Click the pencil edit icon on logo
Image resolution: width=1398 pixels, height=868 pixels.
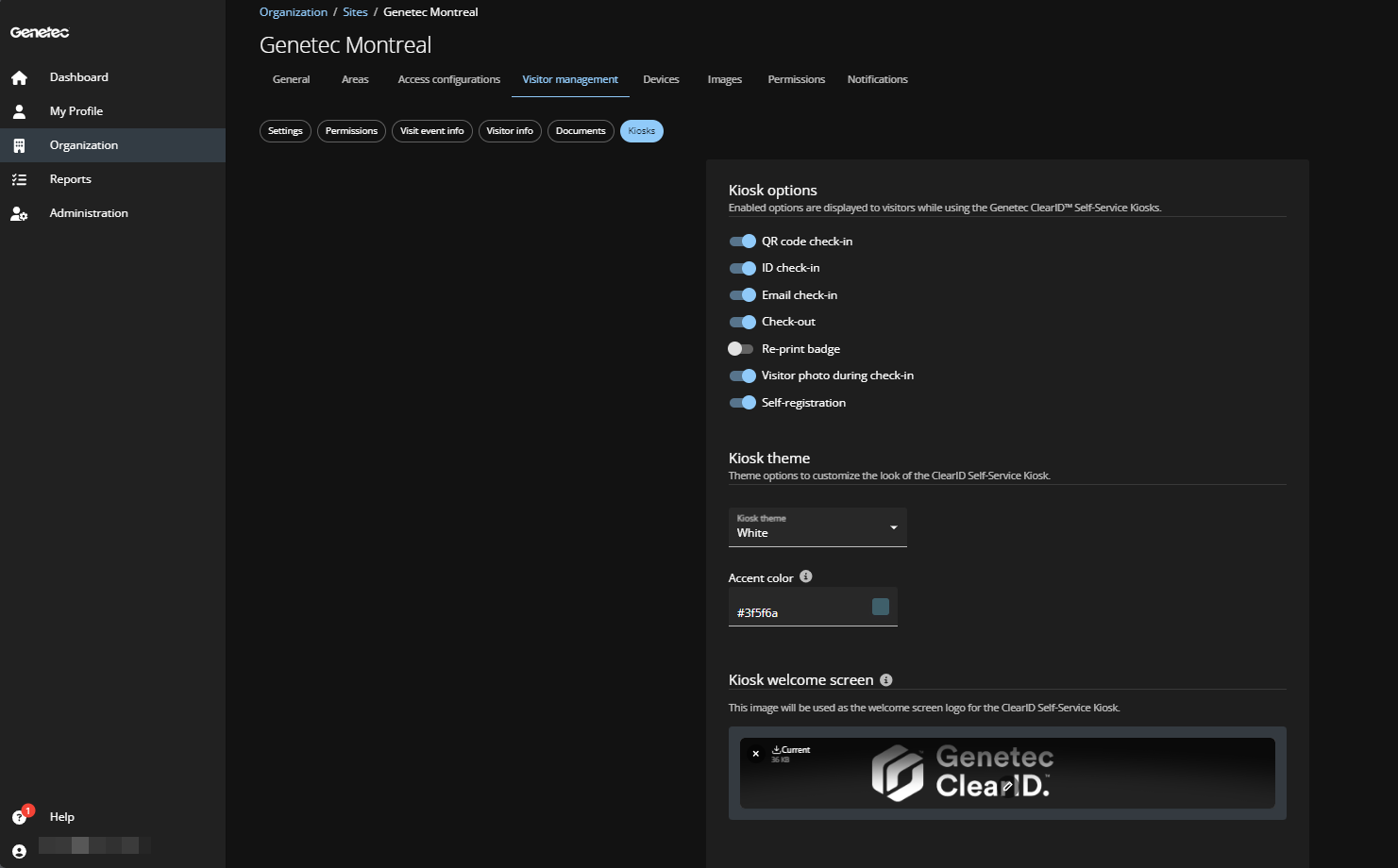pos(1007,786)
